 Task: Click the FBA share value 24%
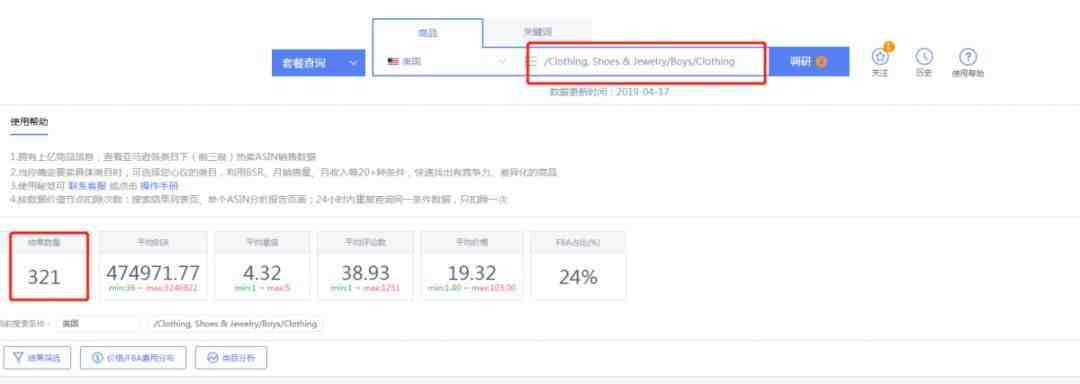(578, 277)
